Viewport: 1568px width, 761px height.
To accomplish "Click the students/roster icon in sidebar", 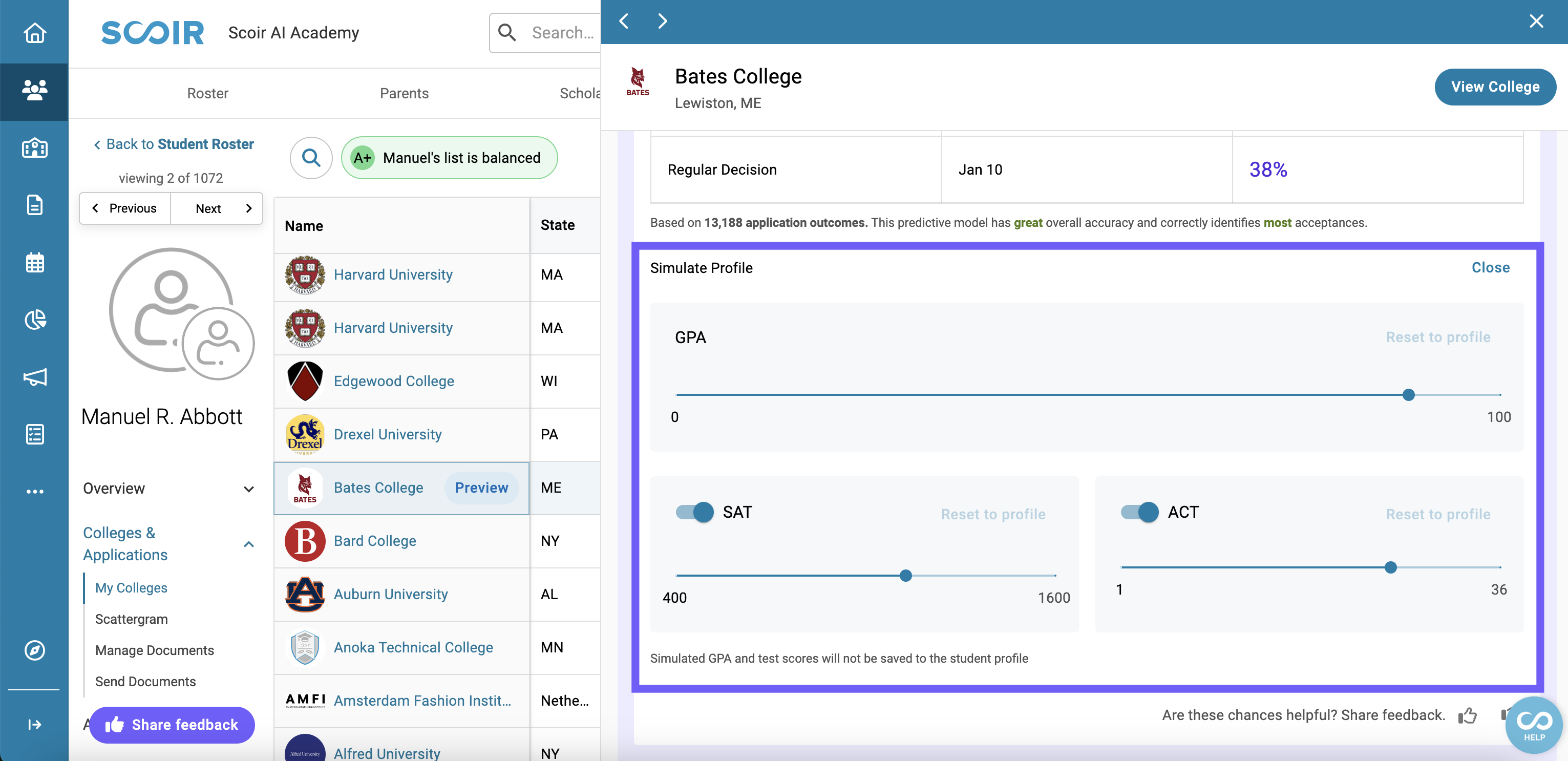I will tap(34, 89).
